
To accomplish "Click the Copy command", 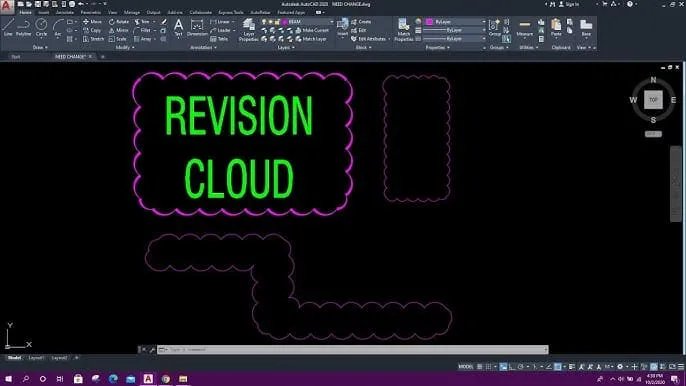I will pyautogui.click(x=92, y=30).
